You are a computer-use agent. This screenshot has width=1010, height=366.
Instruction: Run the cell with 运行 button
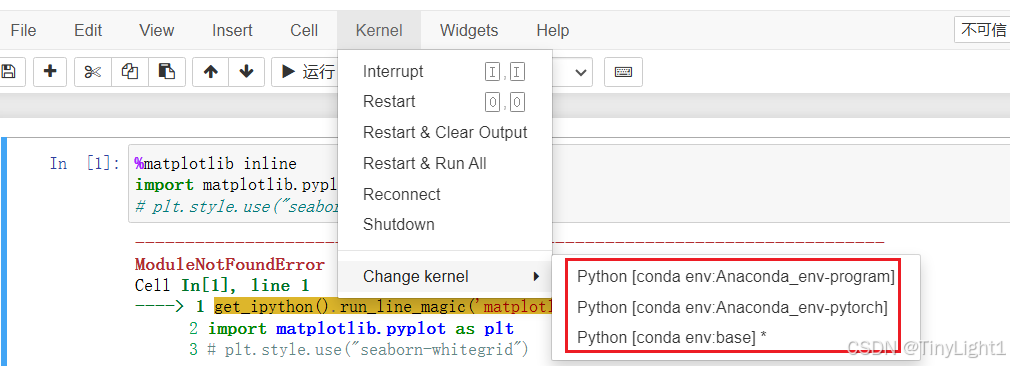pyautogui.click(x=305, y=72)
